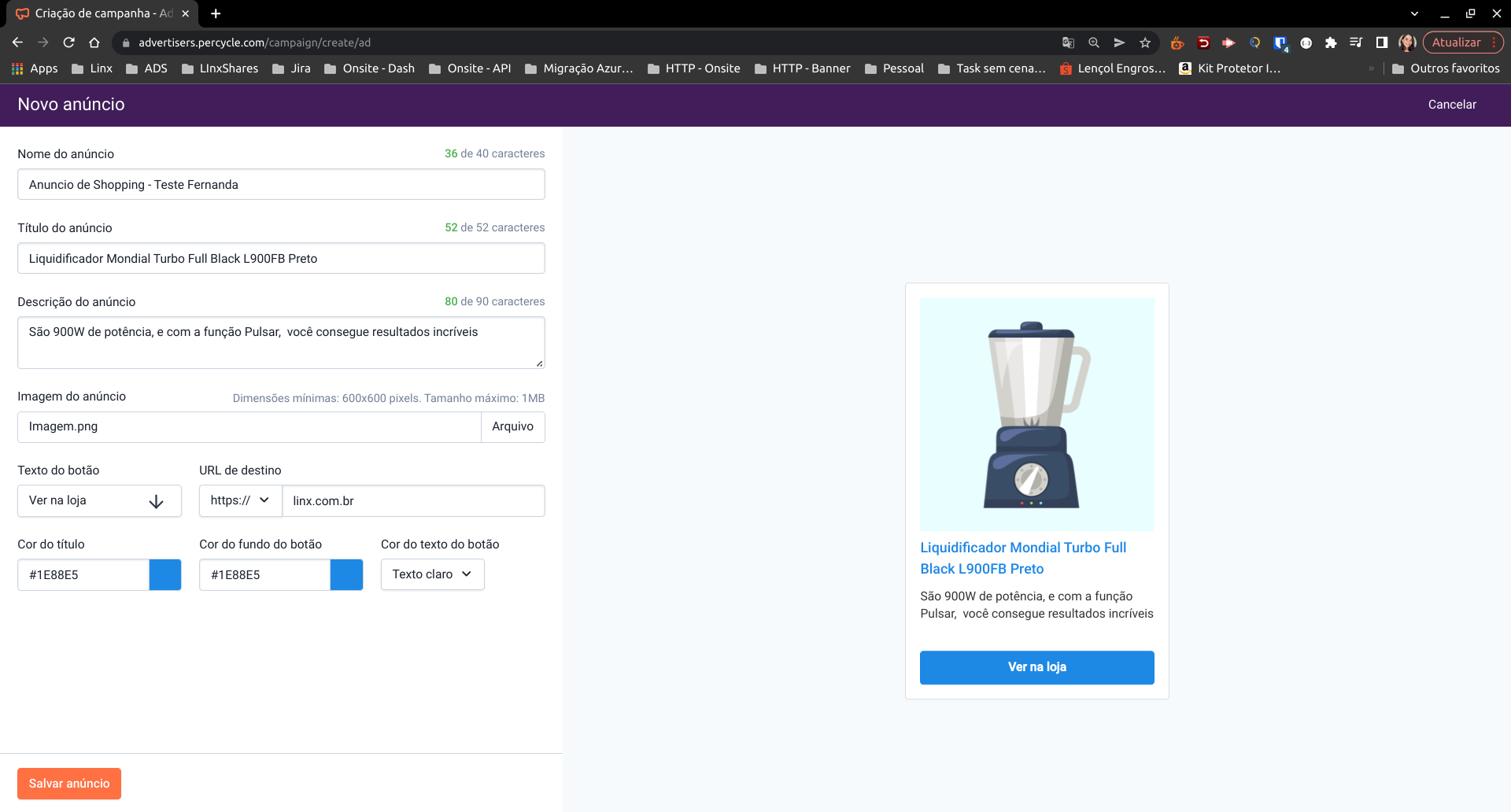Bookmark this page with the star icon

pos(1145,42)
